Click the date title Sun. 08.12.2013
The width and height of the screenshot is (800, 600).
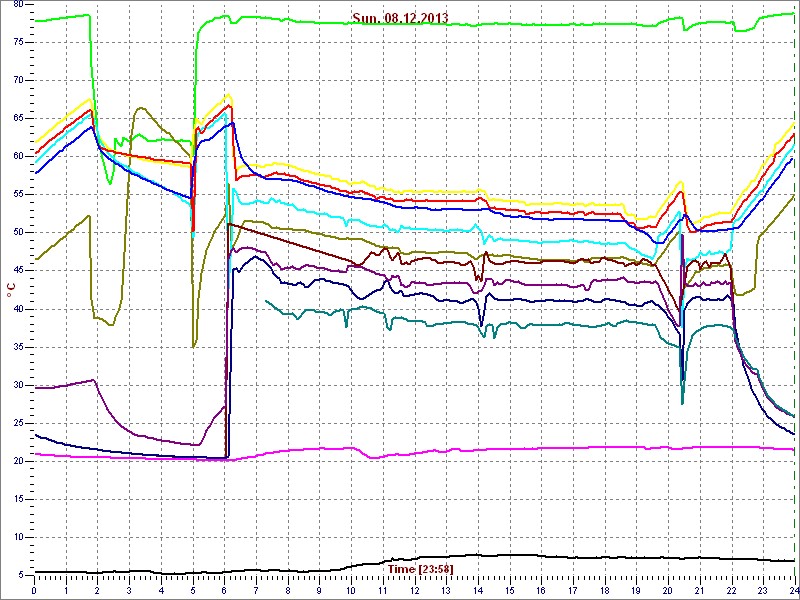point(400,18)
